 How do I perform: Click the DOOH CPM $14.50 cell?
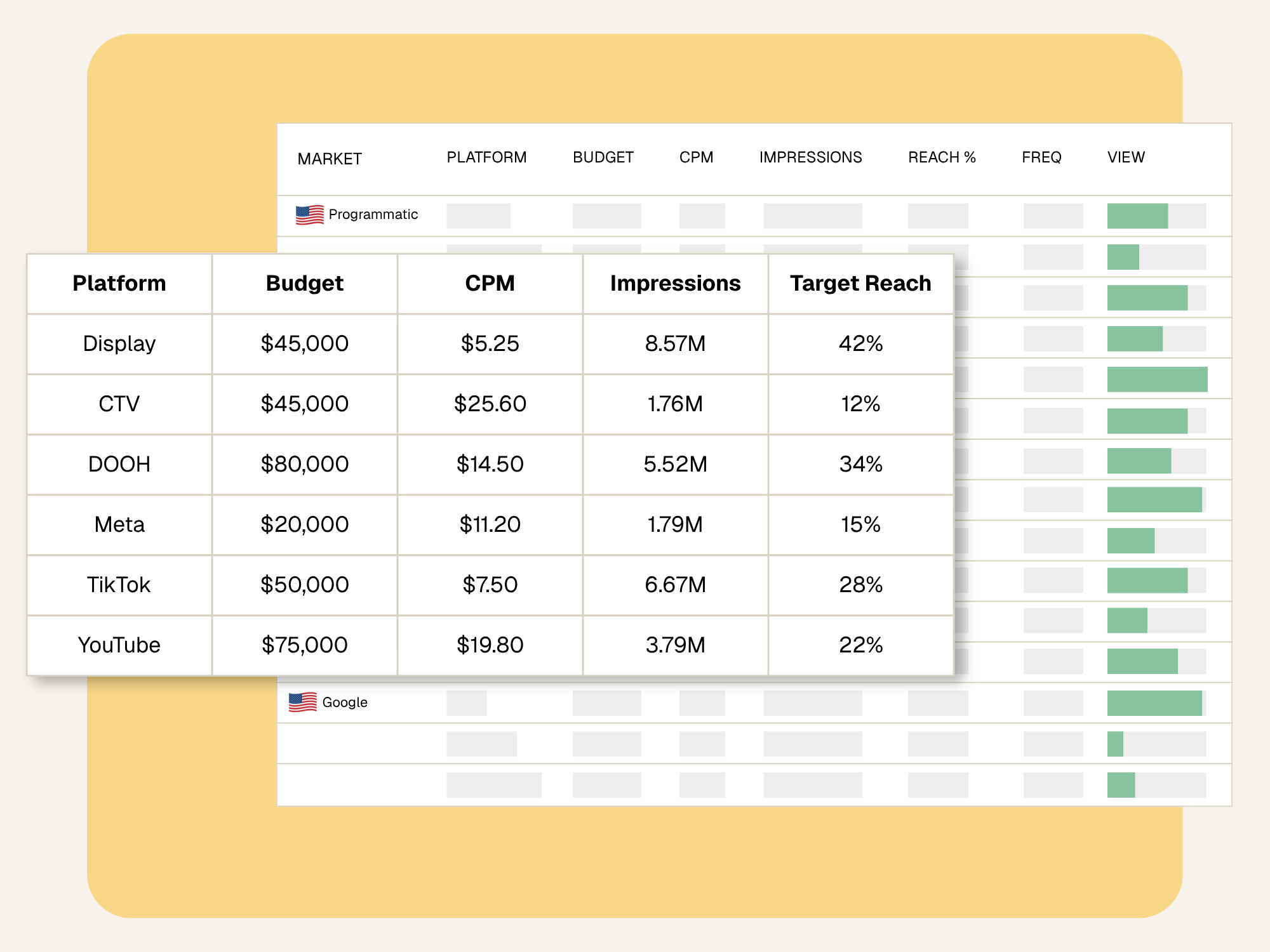(490, 464)
